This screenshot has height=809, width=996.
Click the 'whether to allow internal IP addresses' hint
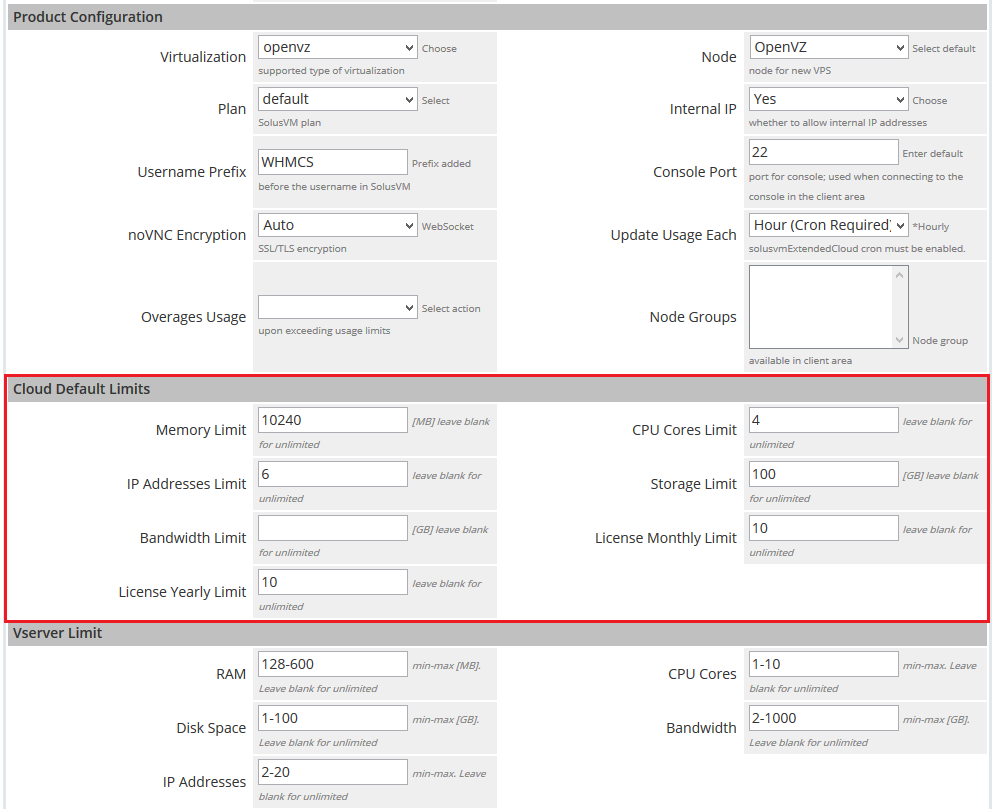[838, 123]
